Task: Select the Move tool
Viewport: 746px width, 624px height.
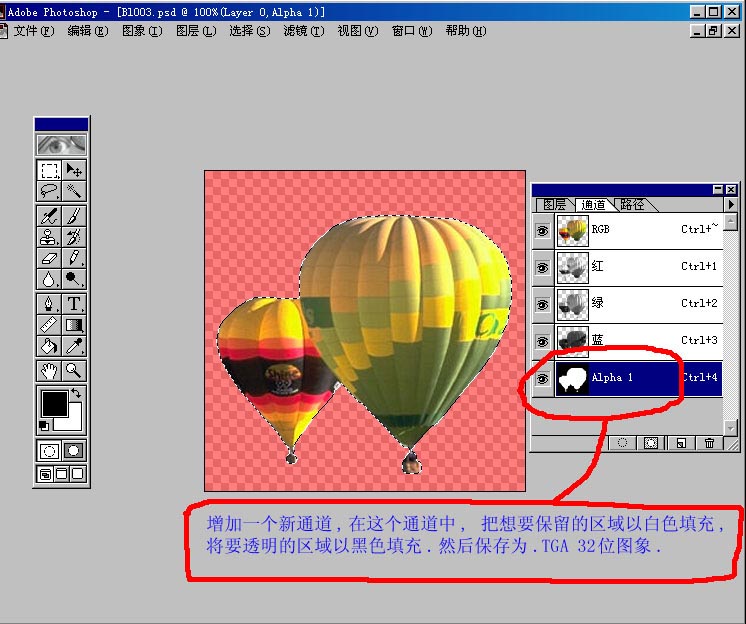Action: [x=74, y=170]
